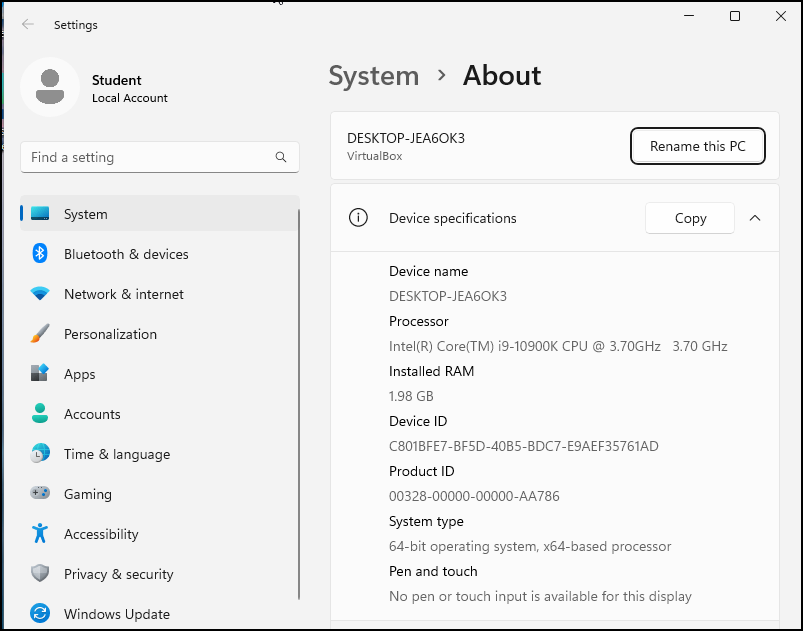Click the Product ID value 00328-00000-00000-AA786

point(474,496)
